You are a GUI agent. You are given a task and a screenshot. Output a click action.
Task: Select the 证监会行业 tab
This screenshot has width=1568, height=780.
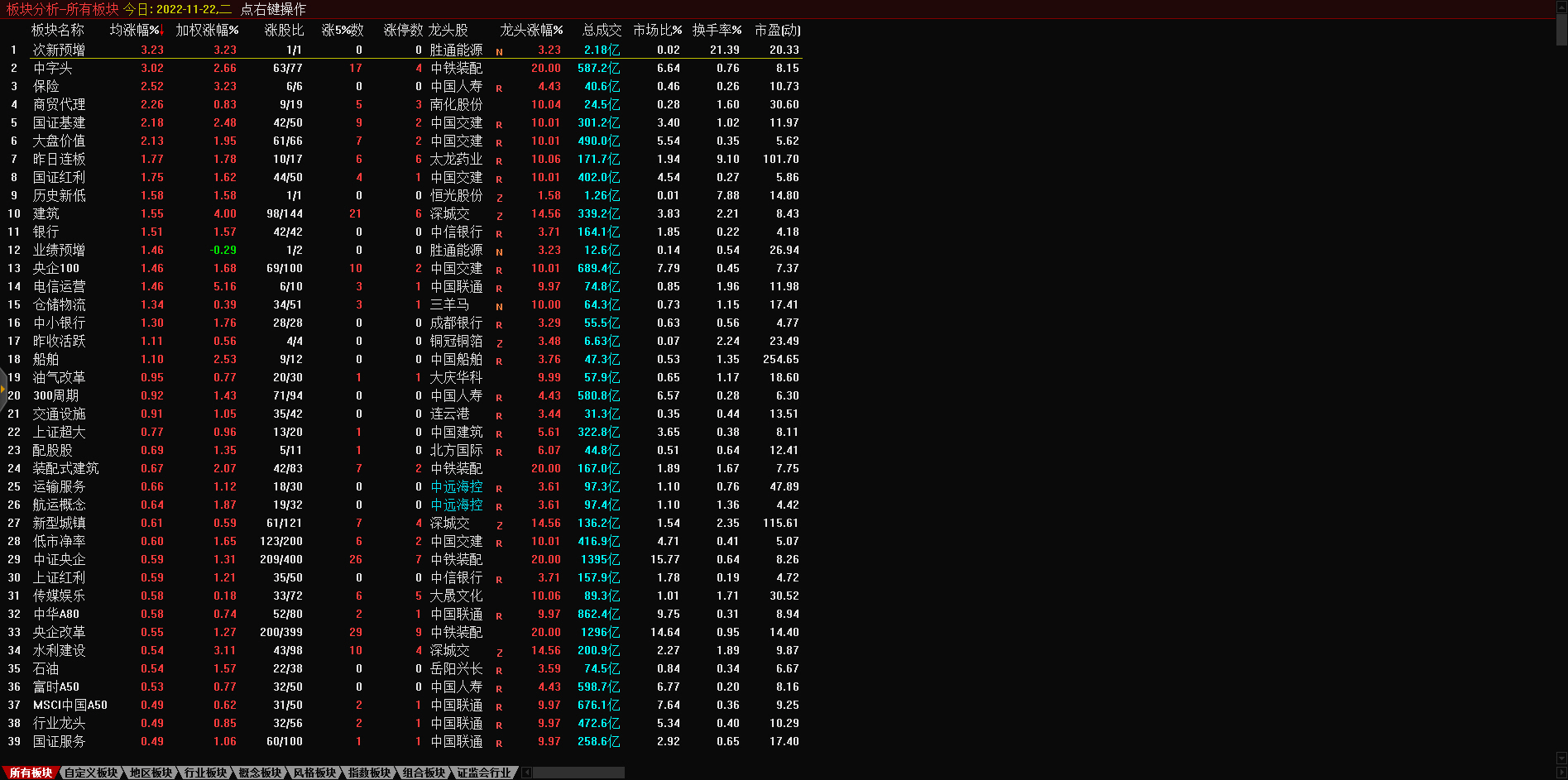[484, 773]
